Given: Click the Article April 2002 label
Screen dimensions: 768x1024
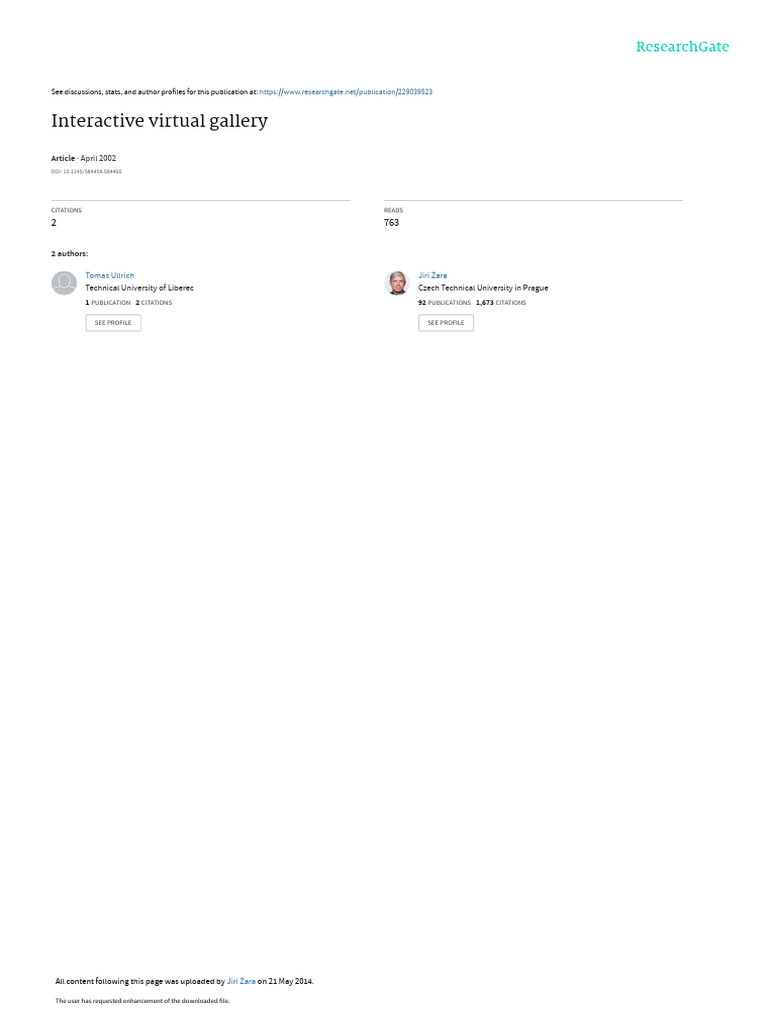Looking at the screenshot, I should 84,158.
